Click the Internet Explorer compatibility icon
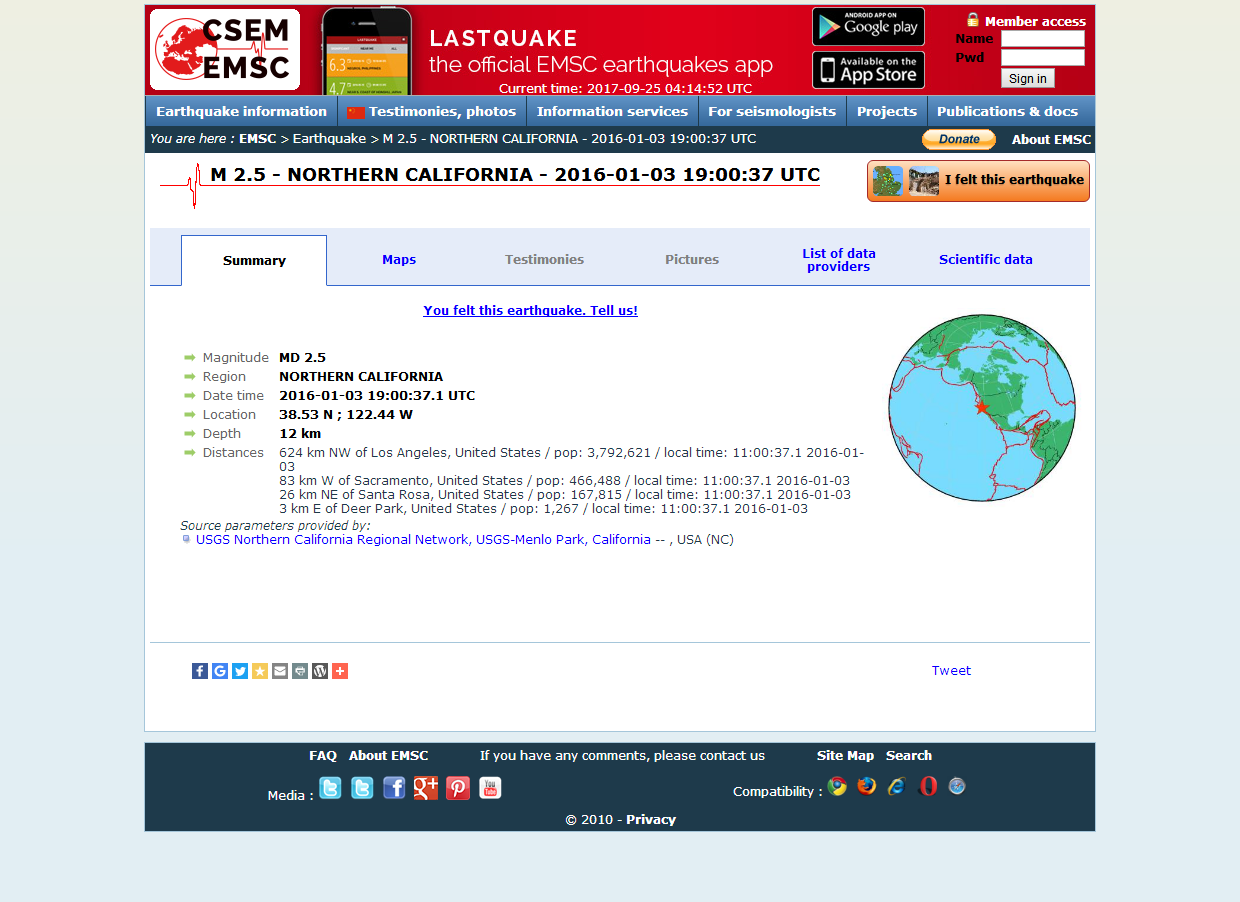 pos(897,786)
